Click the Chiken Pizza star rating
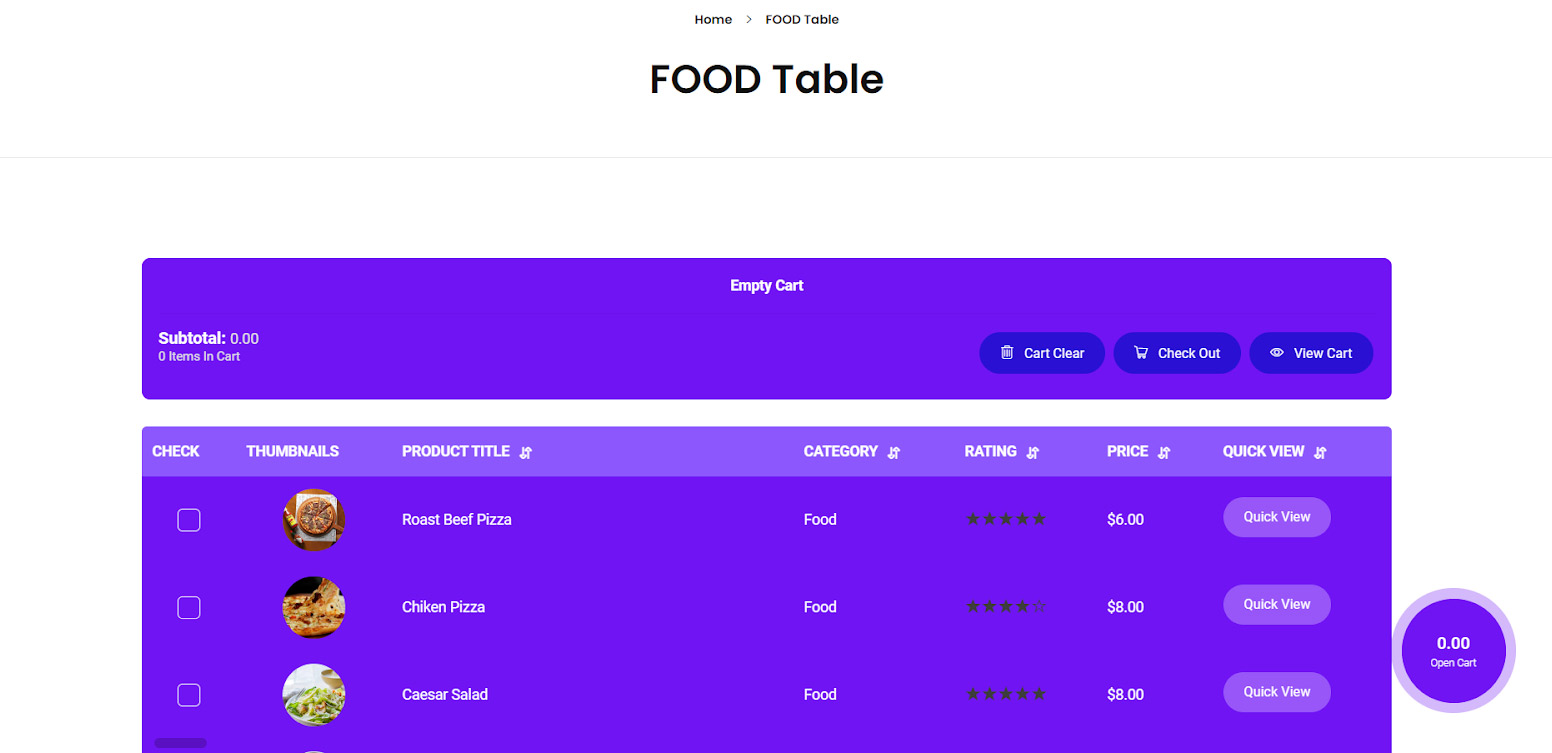The height and width of the screenshot is (753, 1552). (1006, 607)
